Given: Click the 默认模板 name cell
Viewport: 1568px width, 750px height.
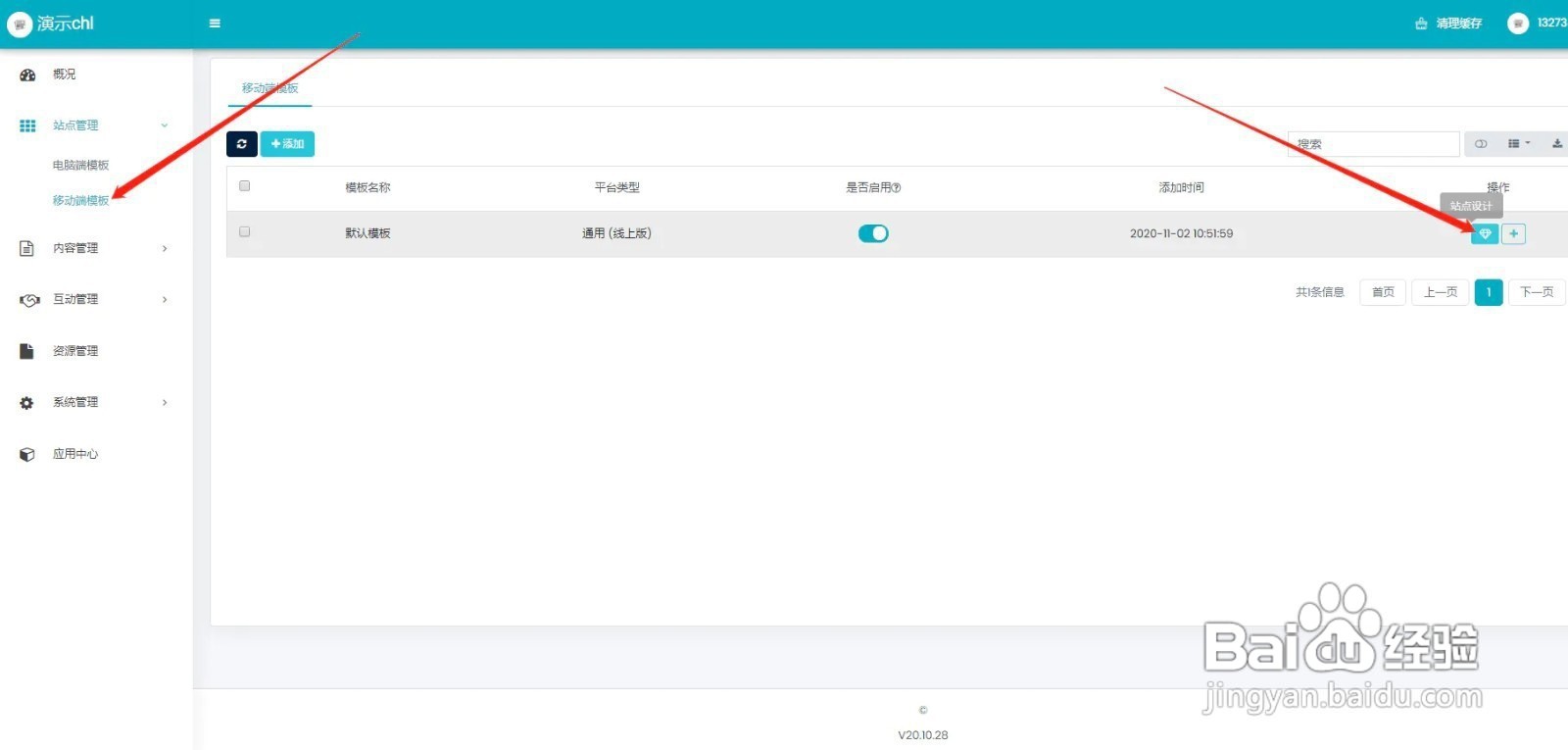Looking at the screenshot, I should [x=367, y=233].
